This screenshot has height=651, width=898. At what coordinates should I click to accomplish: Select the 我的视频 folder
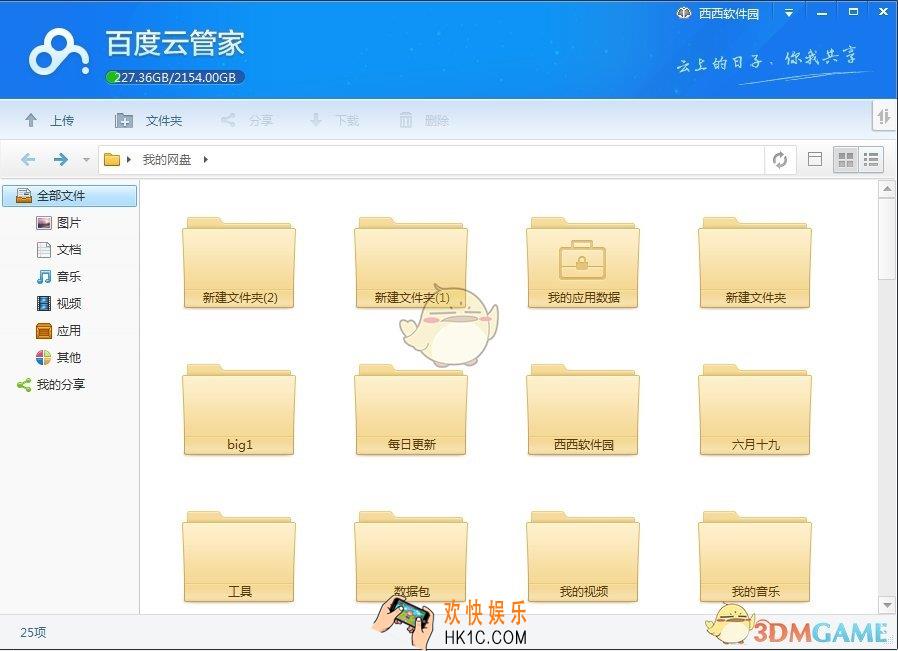point(583,557)
